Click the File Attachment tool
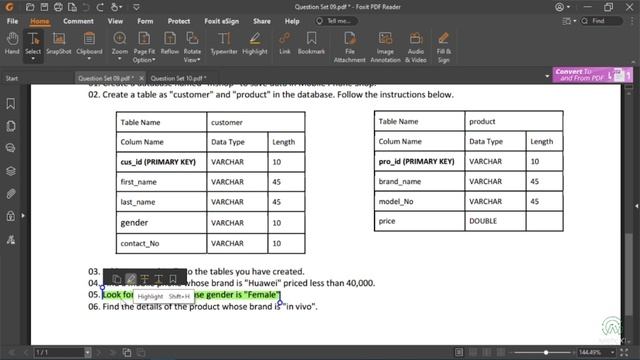Image resolution: width=640 pixels, height=360 pixels. click(350, 47)
